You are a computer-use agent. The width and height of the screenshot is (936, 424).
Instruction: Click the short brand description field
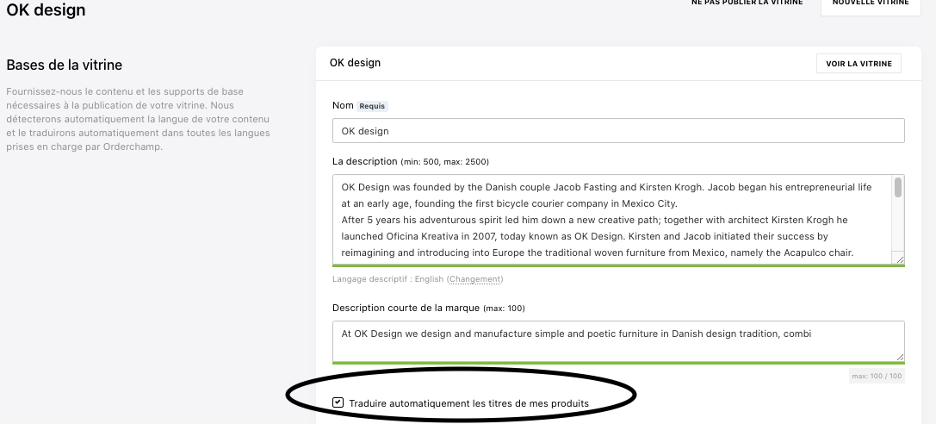coord(618,342)
